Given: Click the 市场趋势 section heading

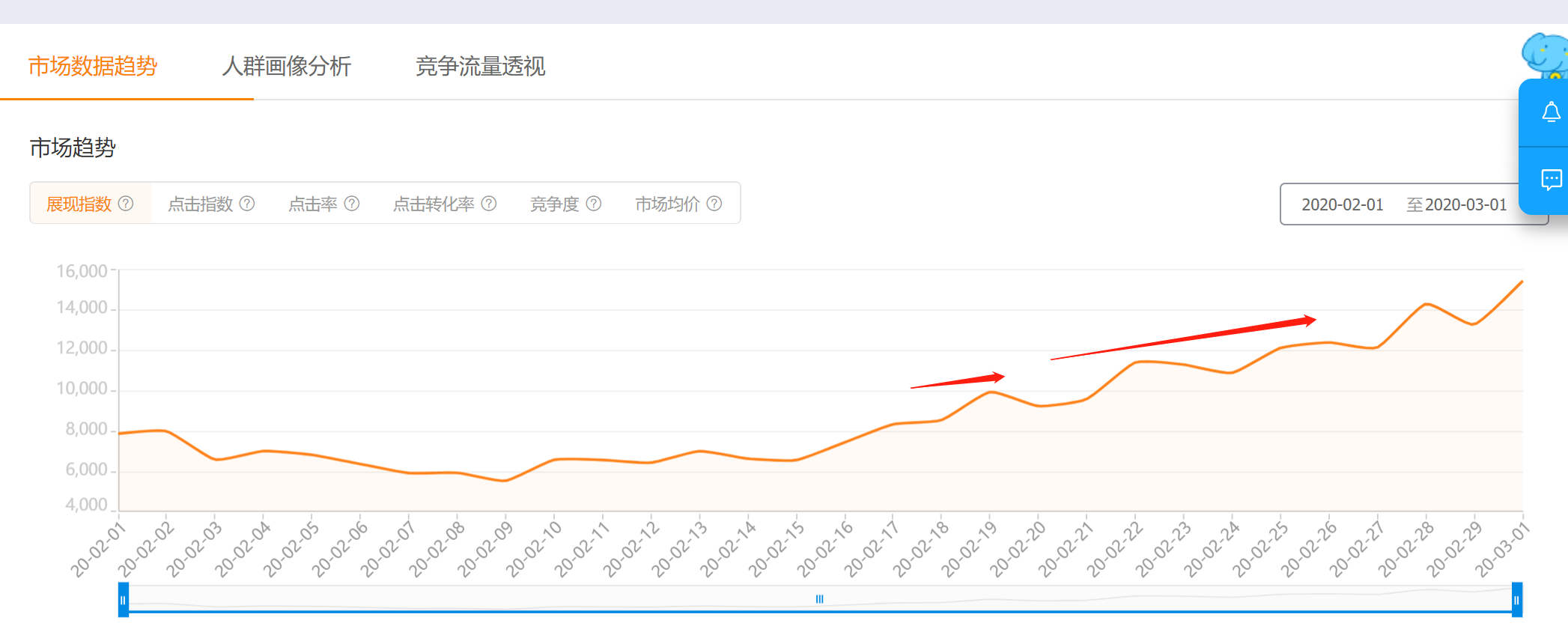Looking at the screenshot, I should tap(73, 148).
